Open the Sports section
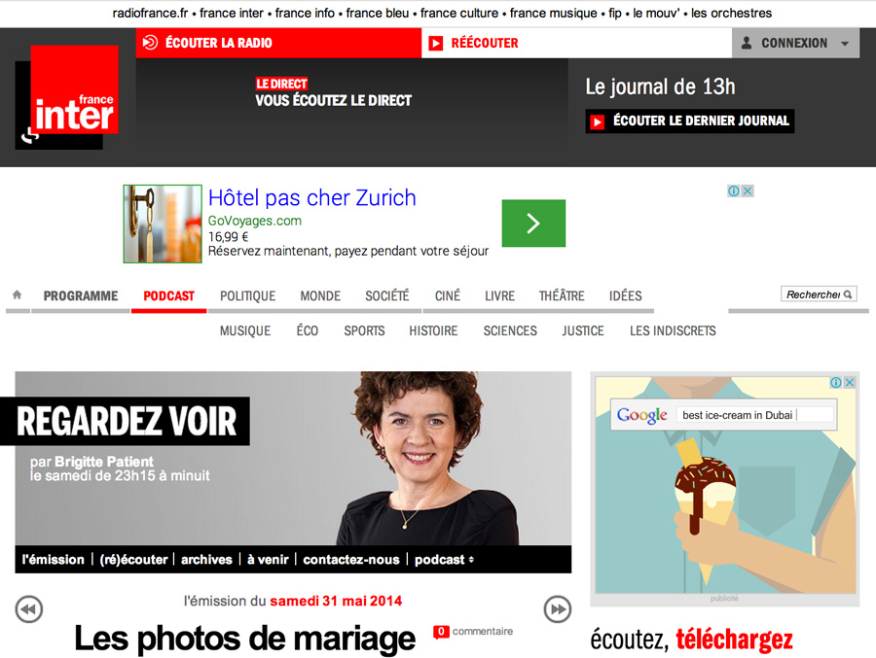 pyautogui.click(x=364, y=331)
